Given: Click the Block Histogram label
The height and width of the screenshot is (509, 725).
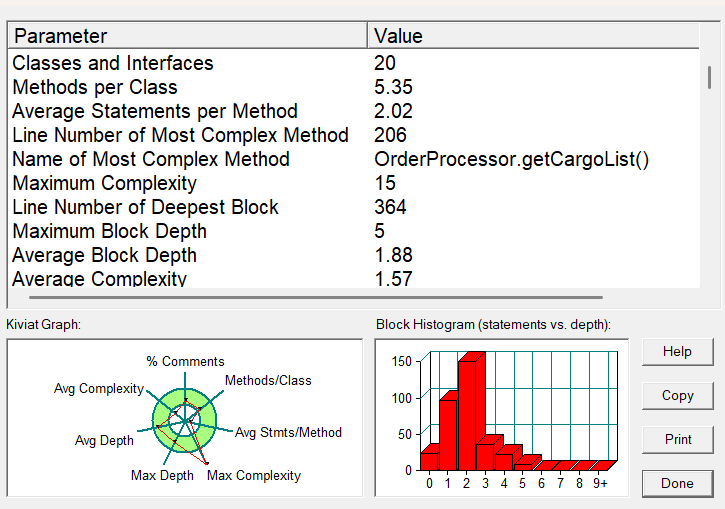Looking at the screenshot, I should 493,325.
